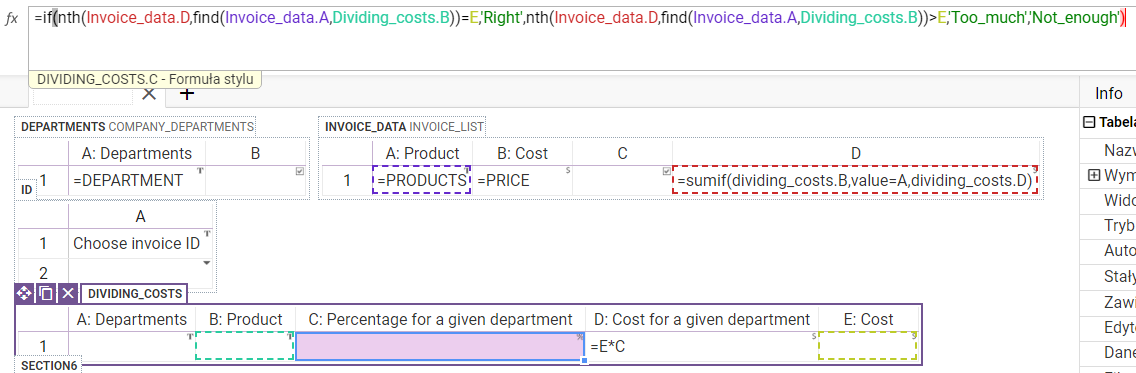The height and width of the screenshot is (373, 1136).
Task: Select the DIVIDING_COSTS table label
Action: pos(134,293)
